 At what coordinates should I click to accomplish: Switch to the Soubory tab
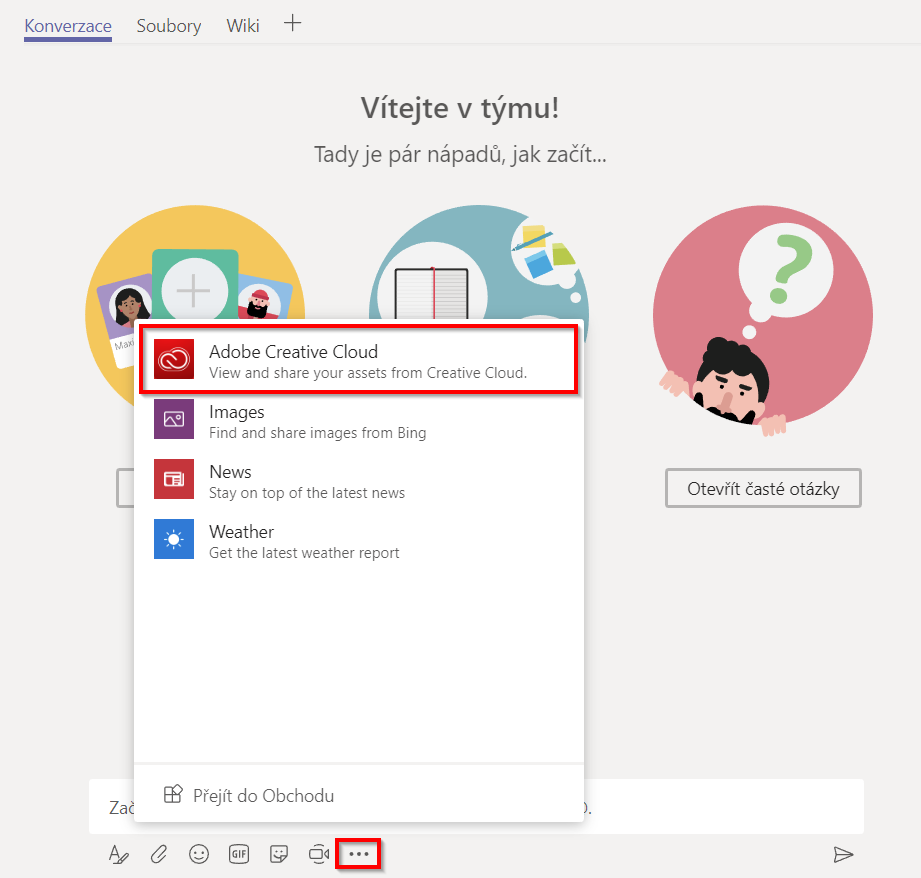(x=168, y=26)
